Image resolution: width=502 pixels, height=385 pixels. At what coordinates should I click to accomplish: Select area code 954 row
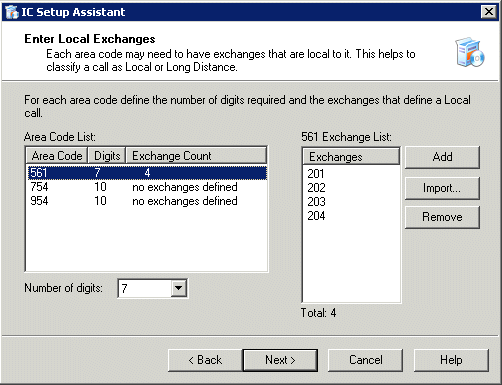pos(147,201)
